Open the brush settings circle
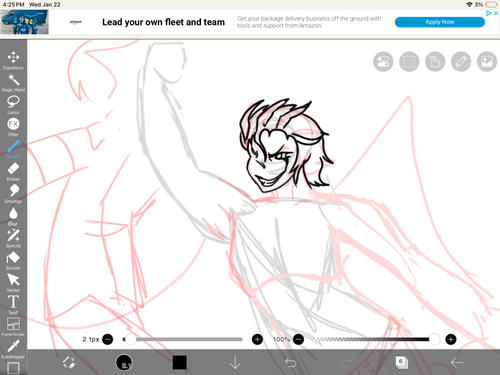This screenshot has height=375, width=500. 124,362
